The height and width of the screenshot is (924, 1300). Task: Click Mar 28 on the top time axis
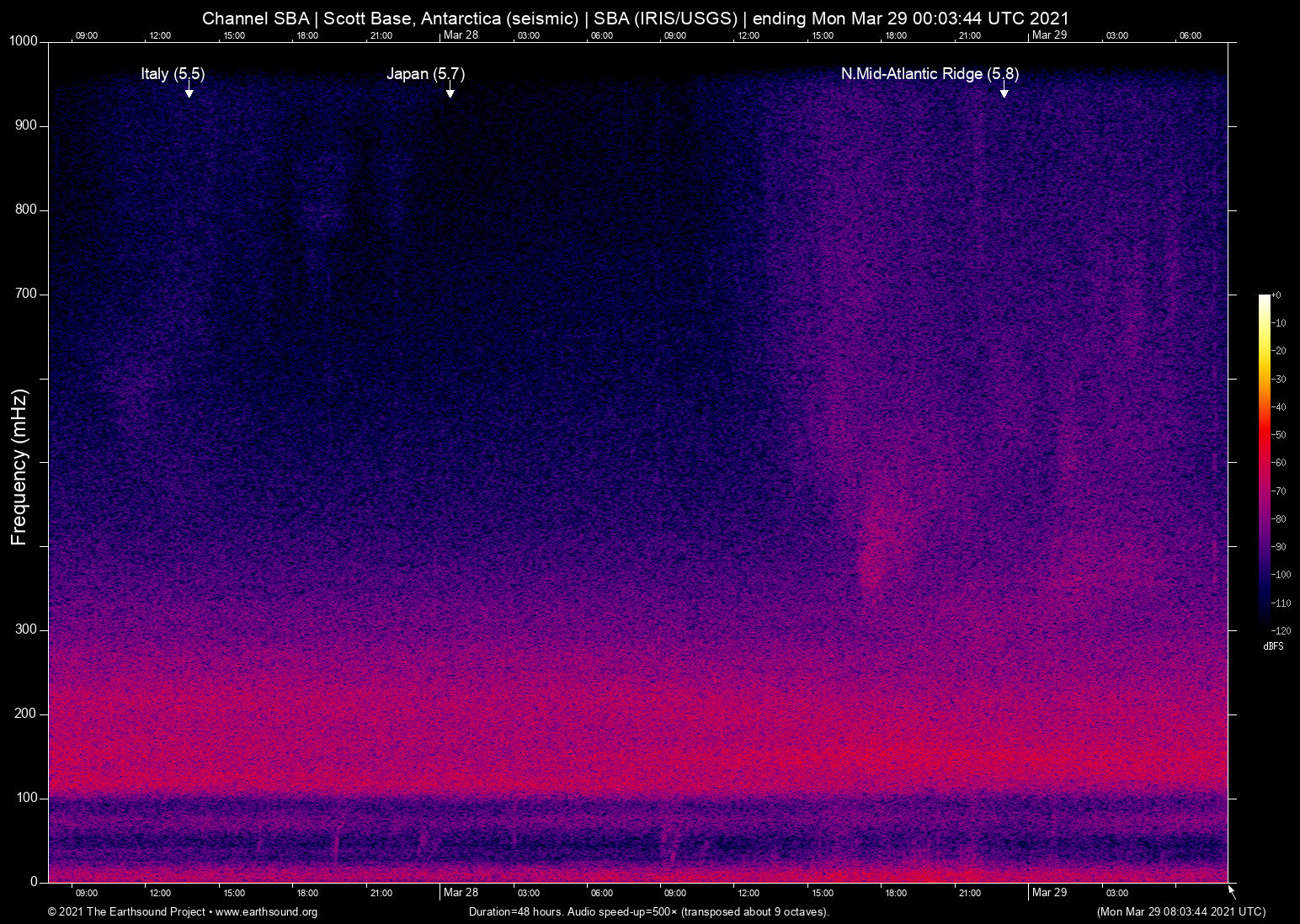(461, 35)
